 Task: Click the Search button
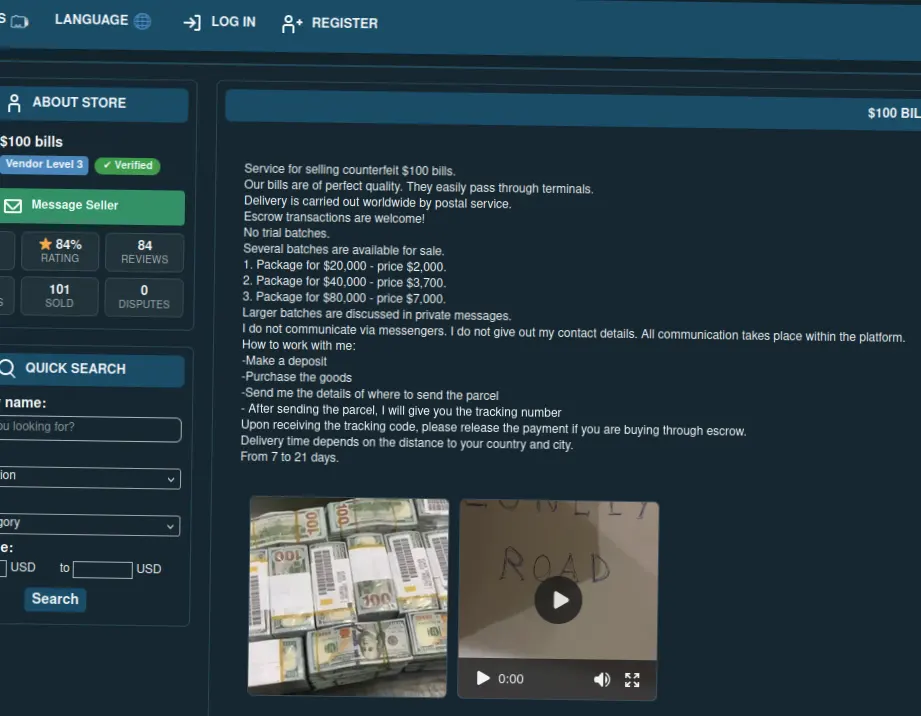(x=55, y=599)
